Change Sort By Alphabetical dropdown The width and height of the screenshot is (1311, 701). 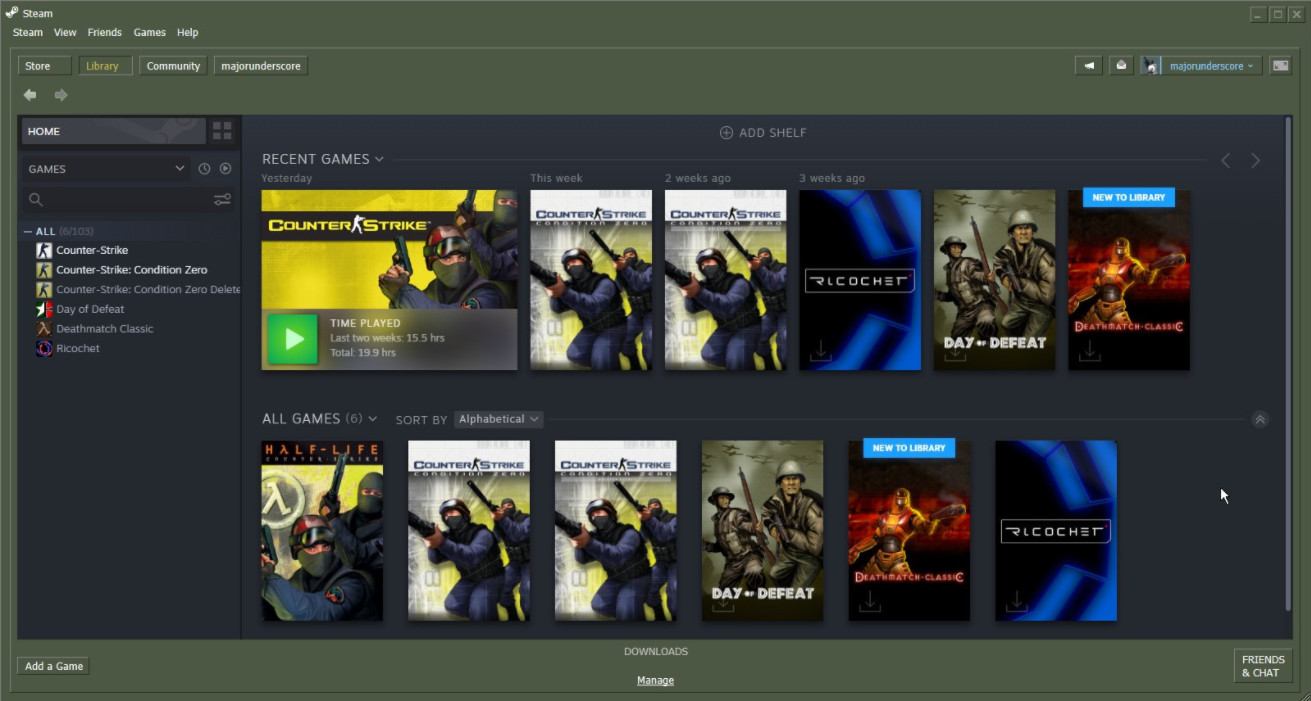coord(499,419)
